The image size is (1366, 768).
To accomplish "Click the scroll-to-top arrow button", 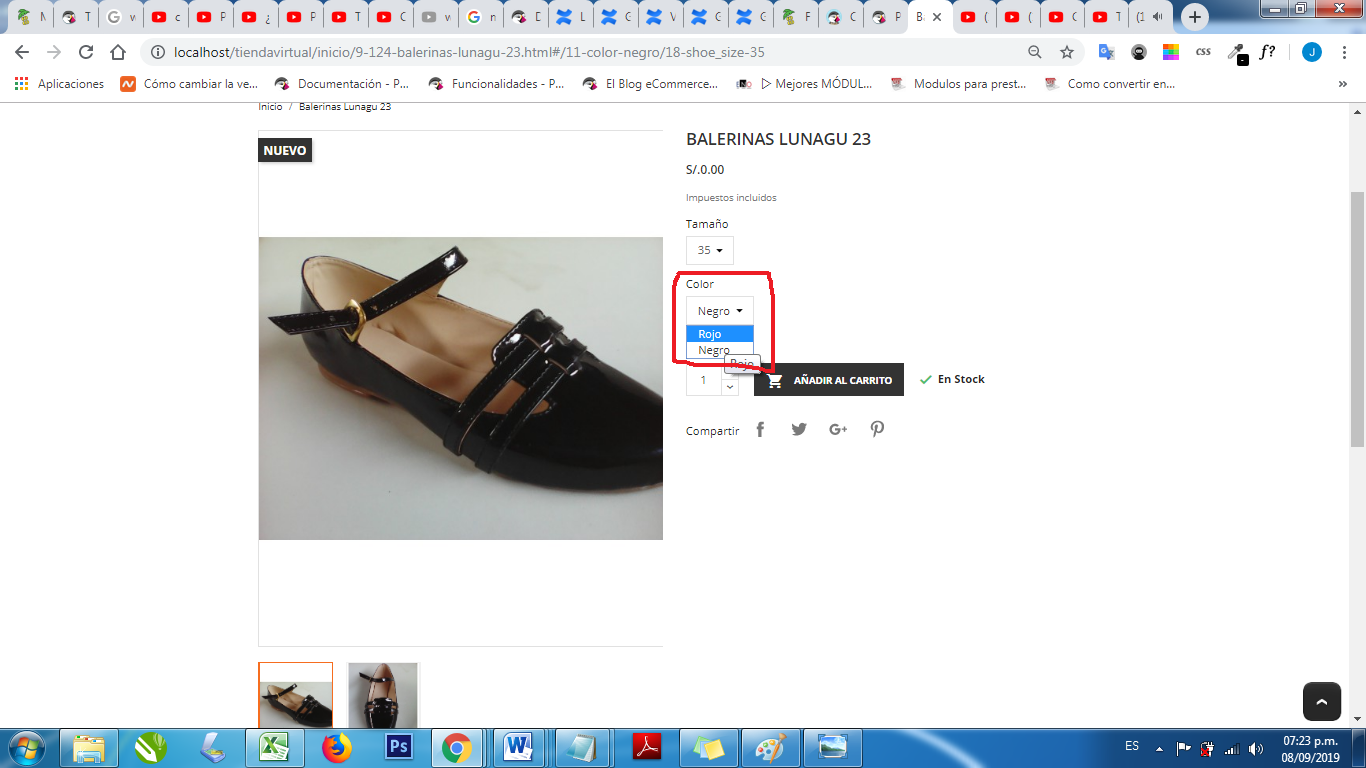I will (1321, 702).
